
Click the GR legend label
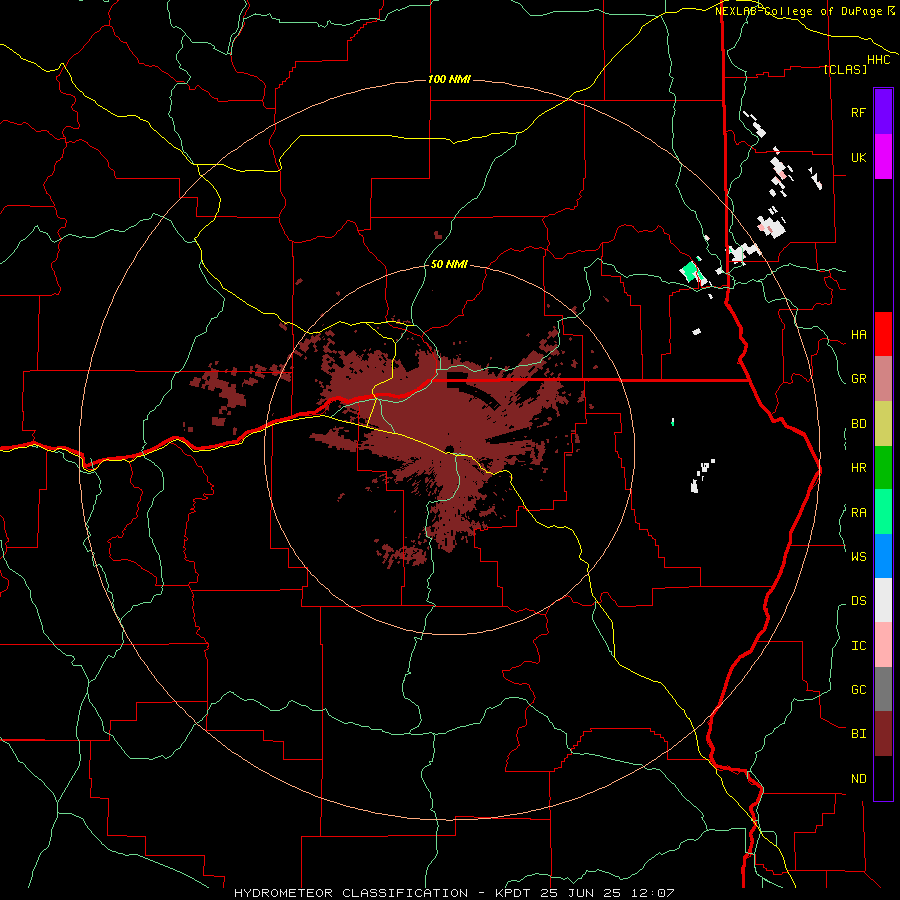[x=858, y=379]
